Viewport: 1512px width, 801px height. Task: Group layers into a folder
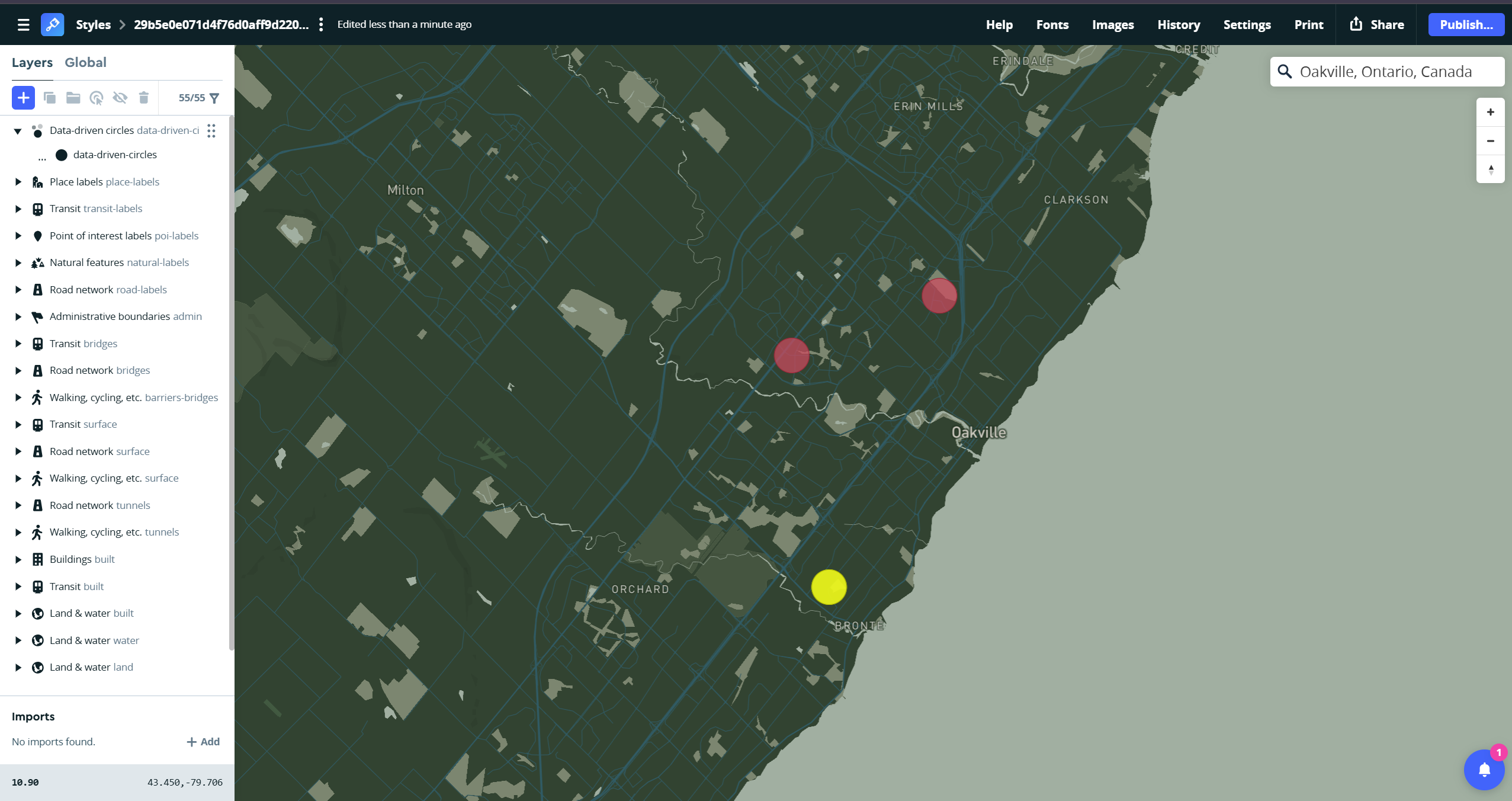point(73,97)
